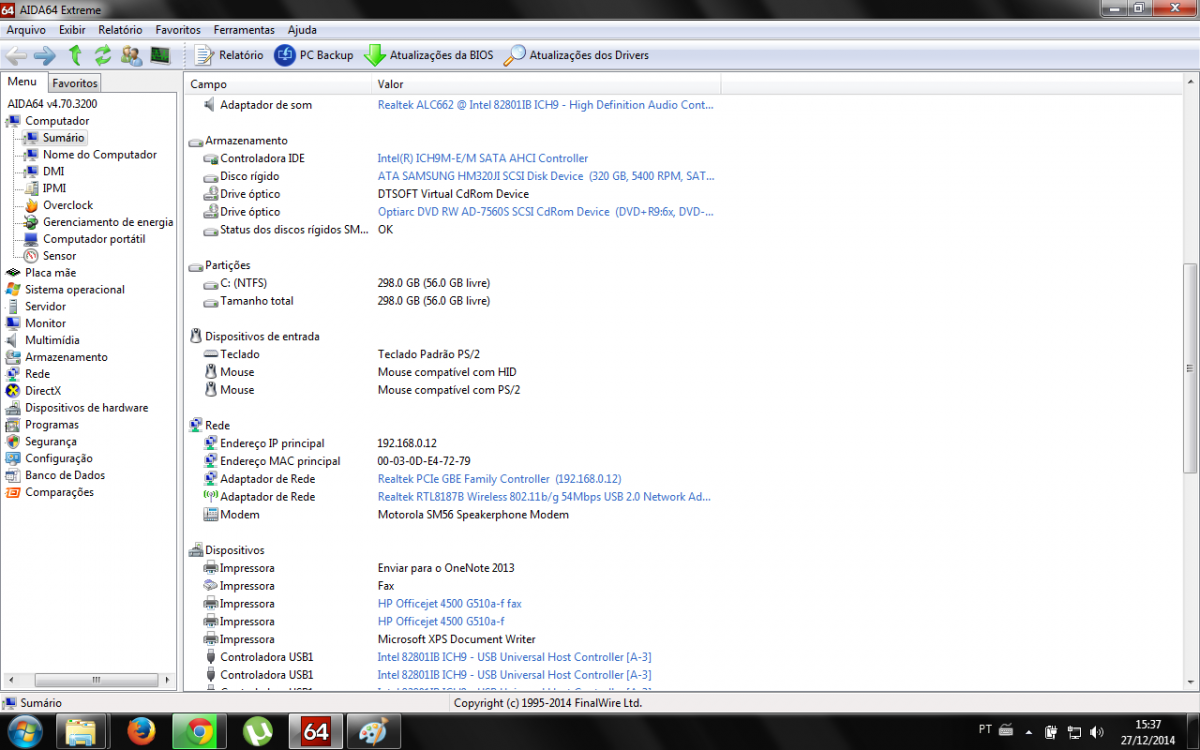Open the ATA SAMSUNG HM320JI disk link
This screenshot has width=1200, height=750.
coord(545,176)
